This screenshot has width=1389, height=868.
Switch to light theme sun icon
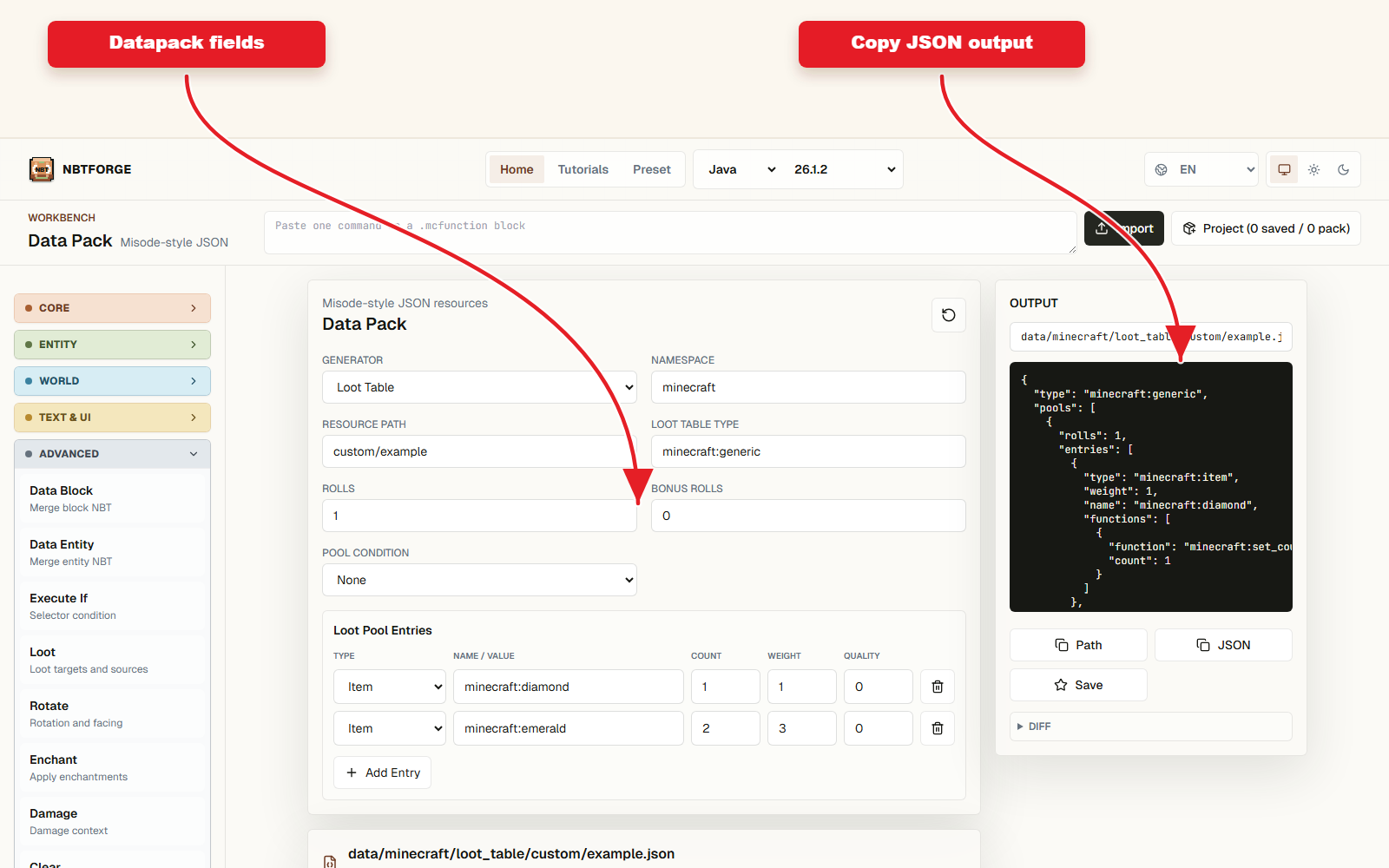pos(1313,169)
